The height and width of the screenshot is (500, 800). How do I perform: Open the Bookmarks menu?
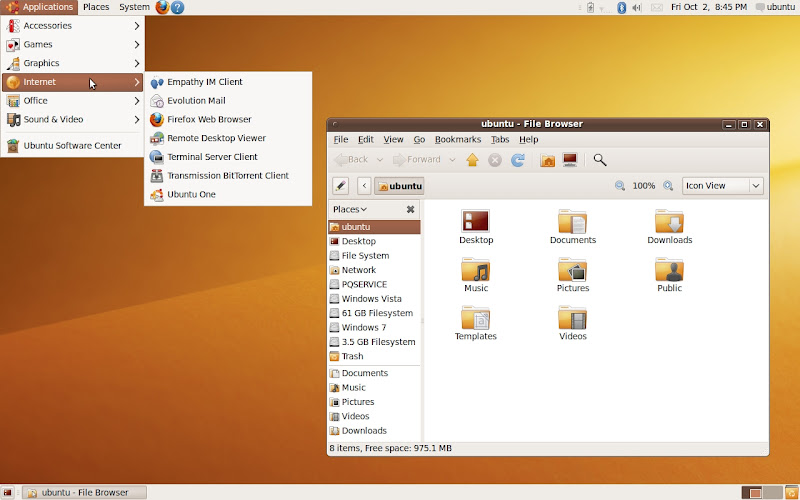(457, 140)
